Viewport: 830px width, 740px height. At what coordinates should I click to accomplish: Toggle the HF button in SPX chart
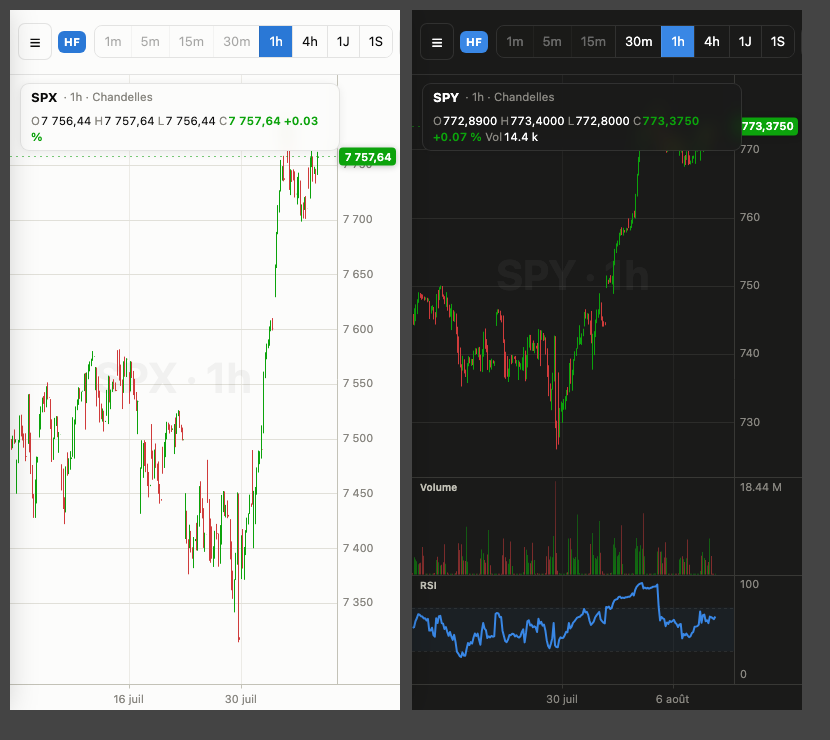tap(72, 42)
